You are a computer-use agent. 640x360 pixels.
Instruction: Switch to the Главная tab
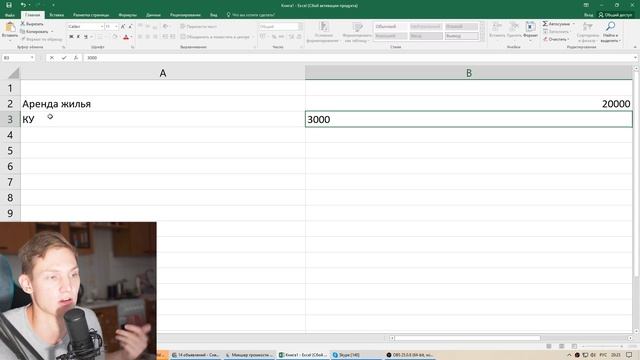click(32, 15)
